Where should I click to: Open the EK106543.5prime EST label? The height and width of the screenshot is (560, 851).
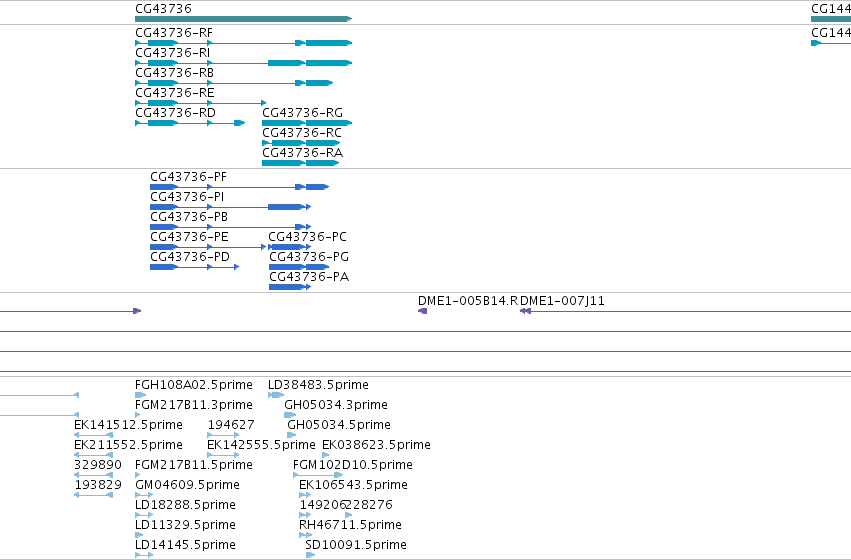click(353, 486)
